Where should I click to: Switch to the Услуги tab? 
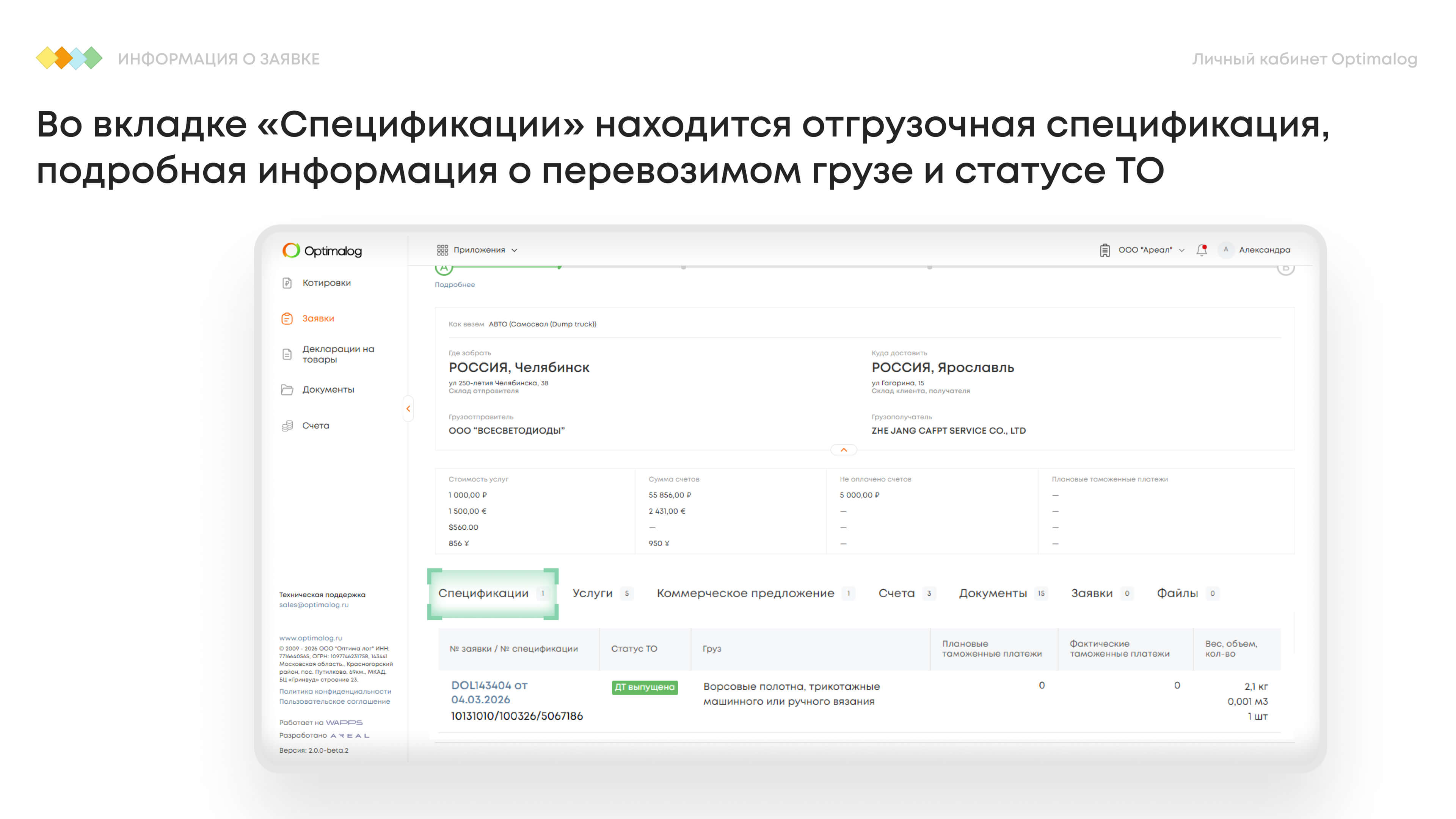click(592, 593)
